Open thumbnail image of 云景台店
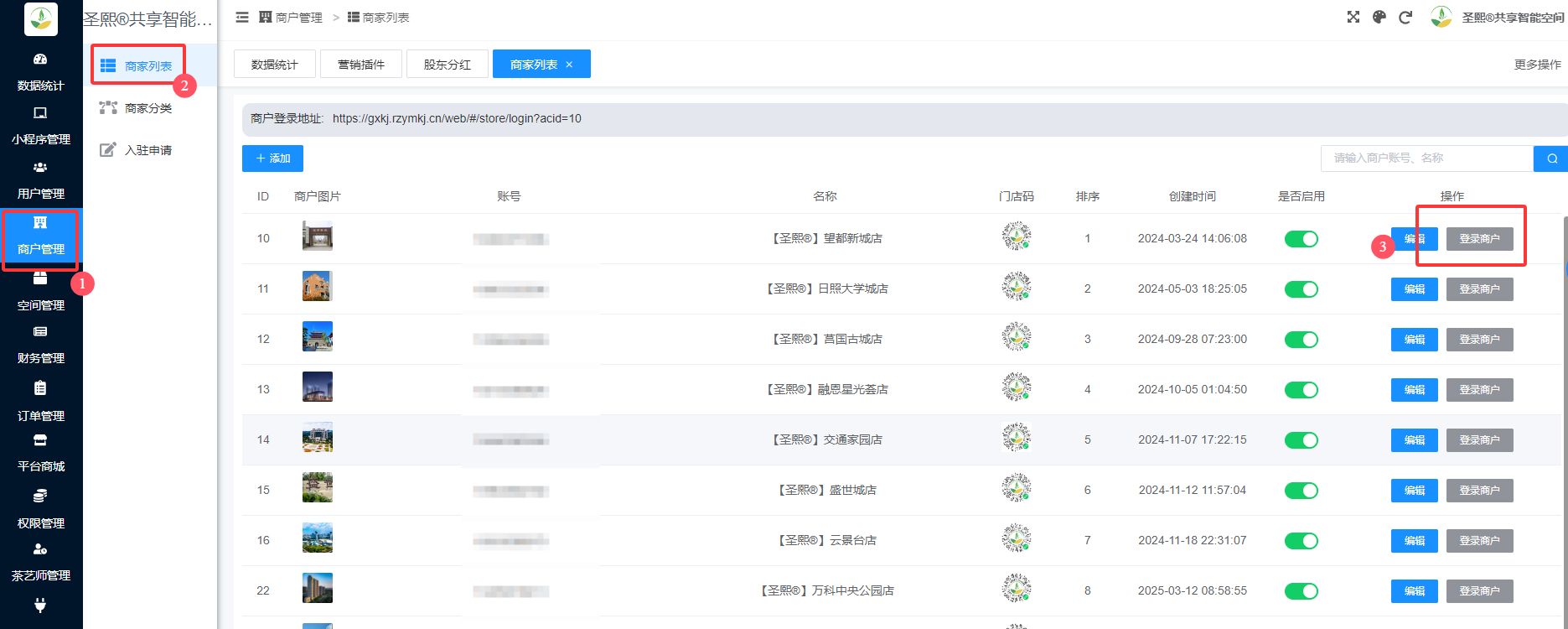This screenshot has height=629, width=1568. [x=318, y=538]
